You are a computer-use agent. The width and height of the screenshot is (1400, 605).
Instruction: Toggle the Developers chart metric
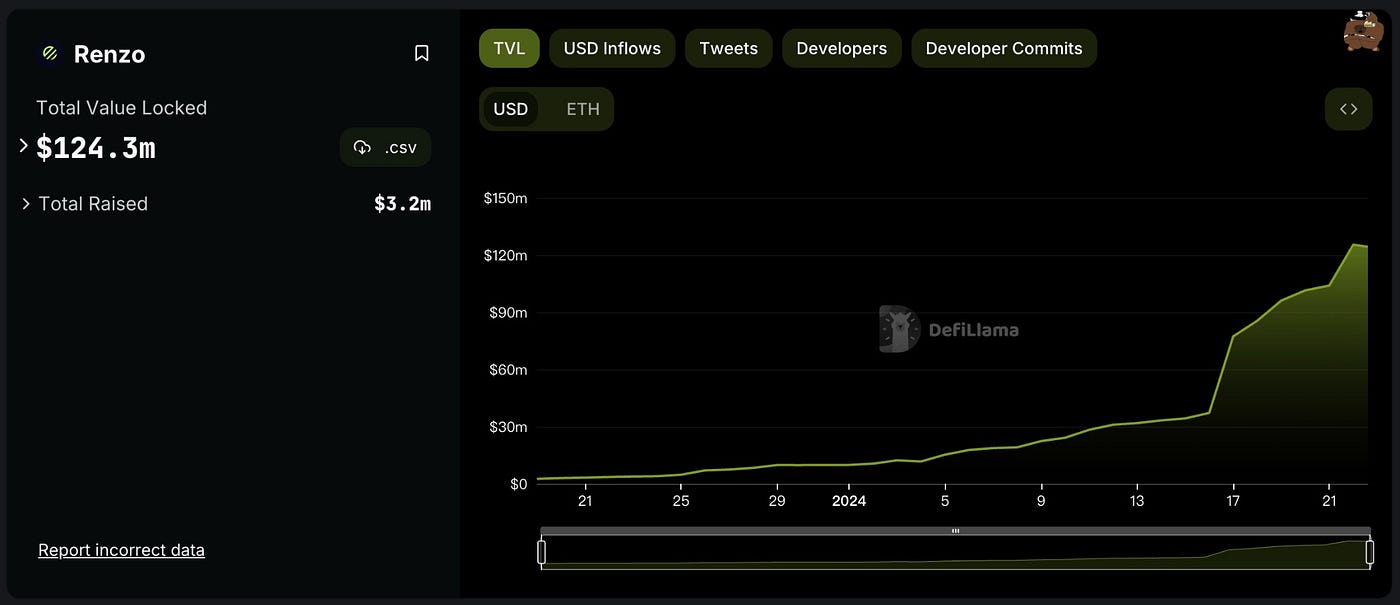[x=841, y=48]
